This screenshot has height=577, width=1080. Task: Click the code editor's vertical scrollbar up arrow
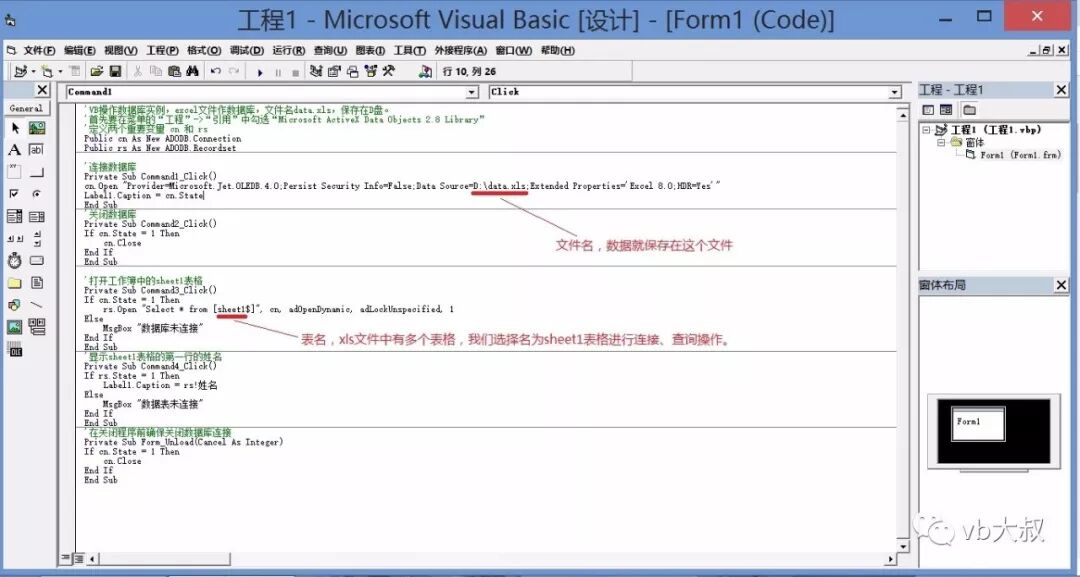[x=903, y=115]
